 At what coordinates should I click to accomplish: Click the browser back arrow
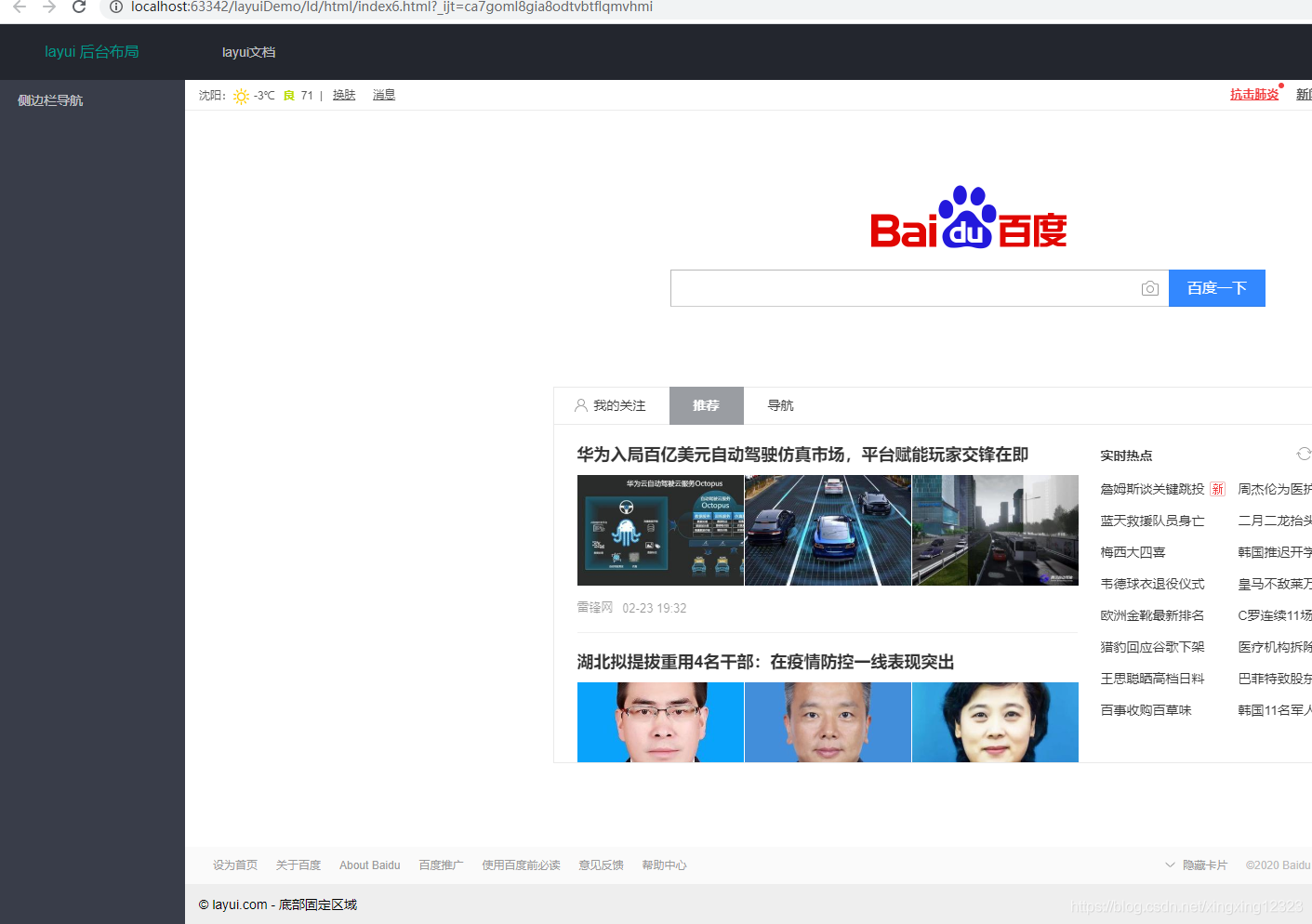tap(20, 7)
